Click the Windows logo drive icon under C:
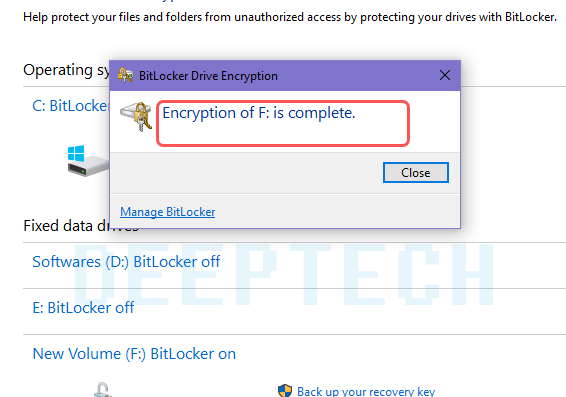 [88, 161]
